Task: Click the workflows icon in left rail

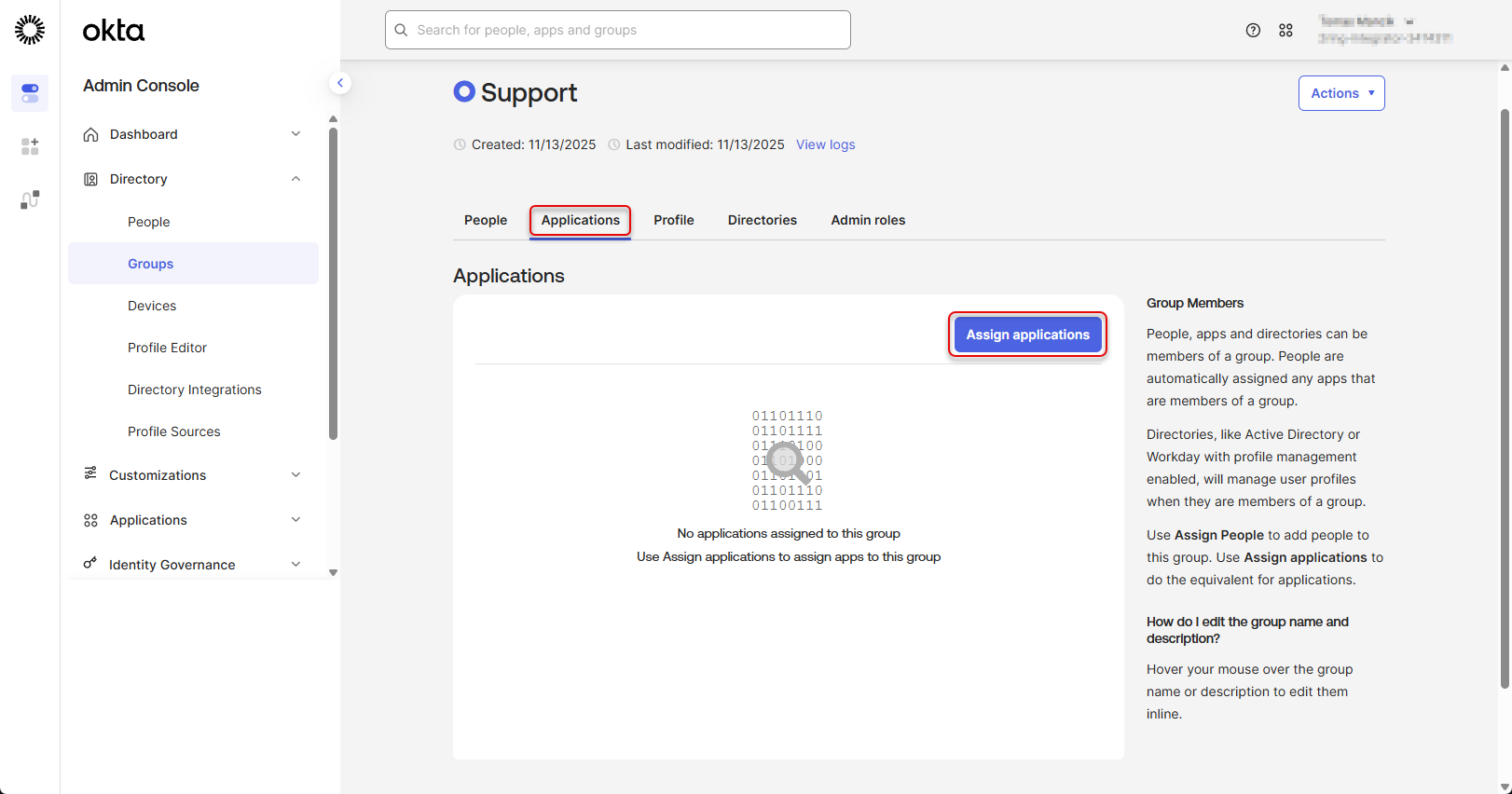Action: [30, 199]
